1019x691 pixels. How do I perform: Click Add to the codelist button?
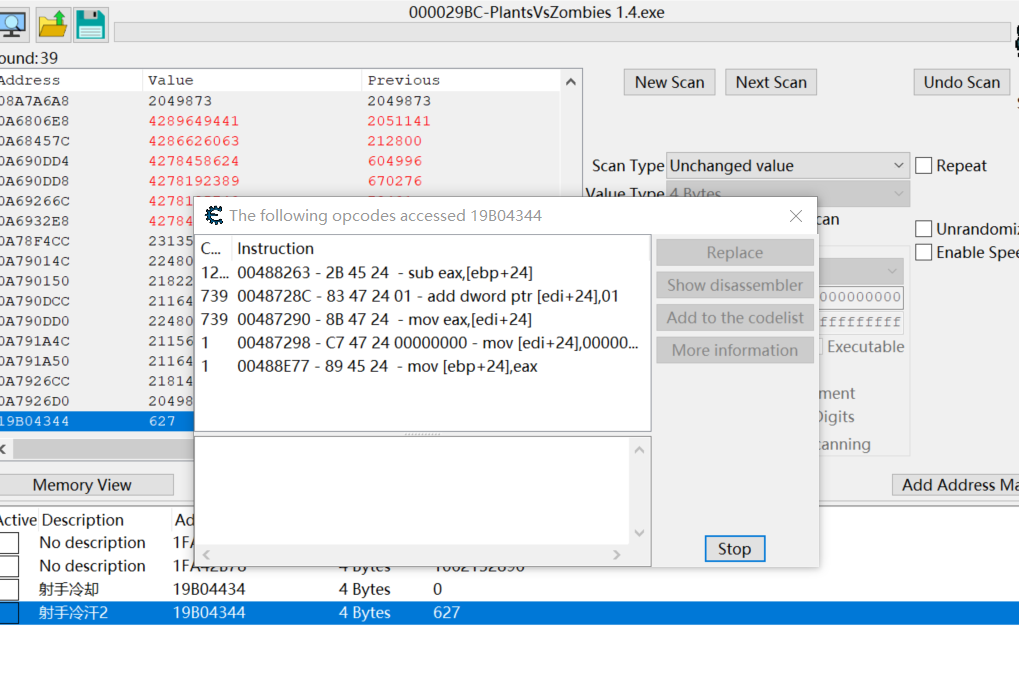click(x=735, y=318)
